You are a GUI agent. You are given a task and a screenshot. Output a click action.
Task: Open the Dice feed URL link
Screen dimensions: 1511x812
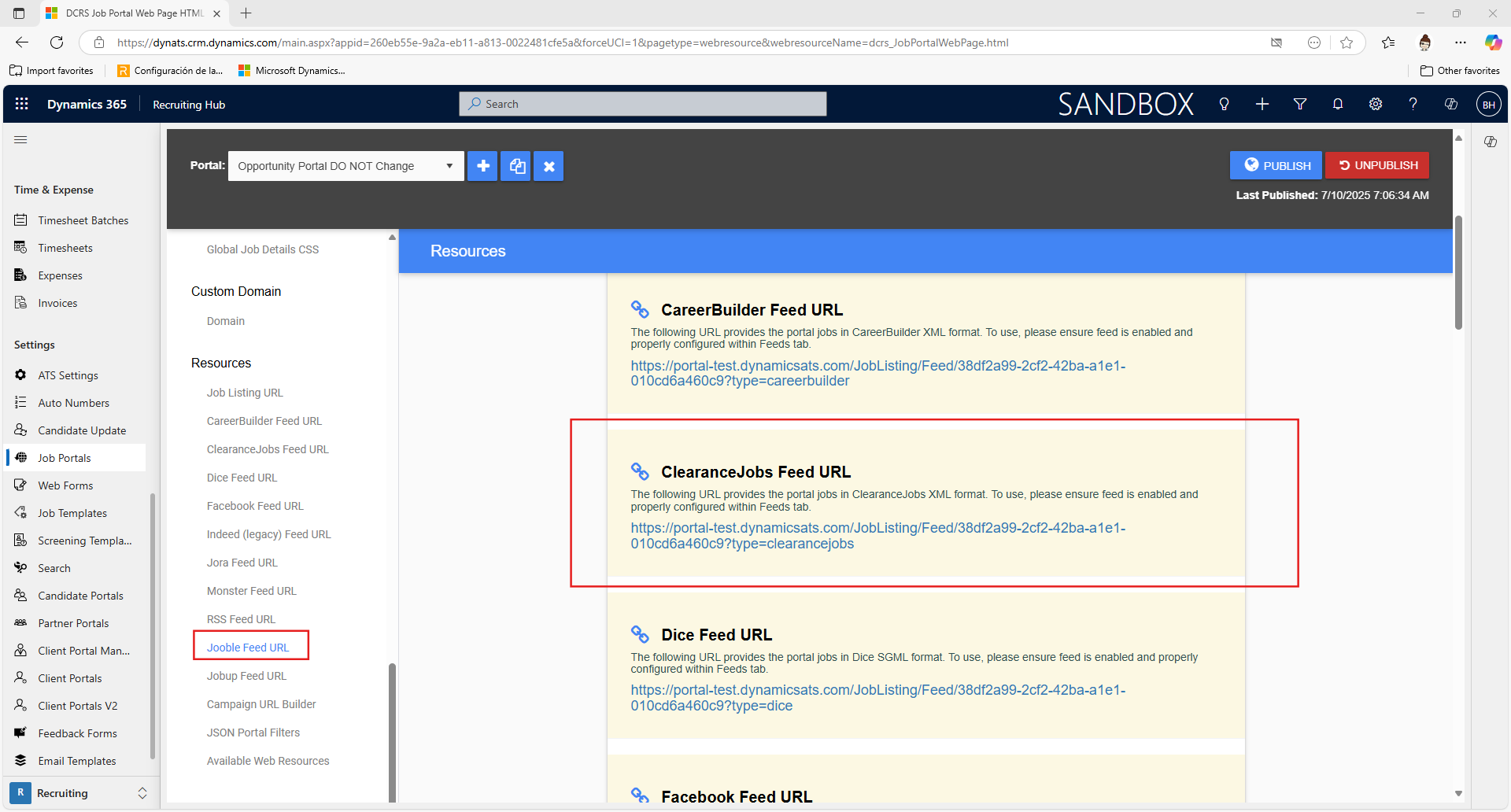pos(877,698)
